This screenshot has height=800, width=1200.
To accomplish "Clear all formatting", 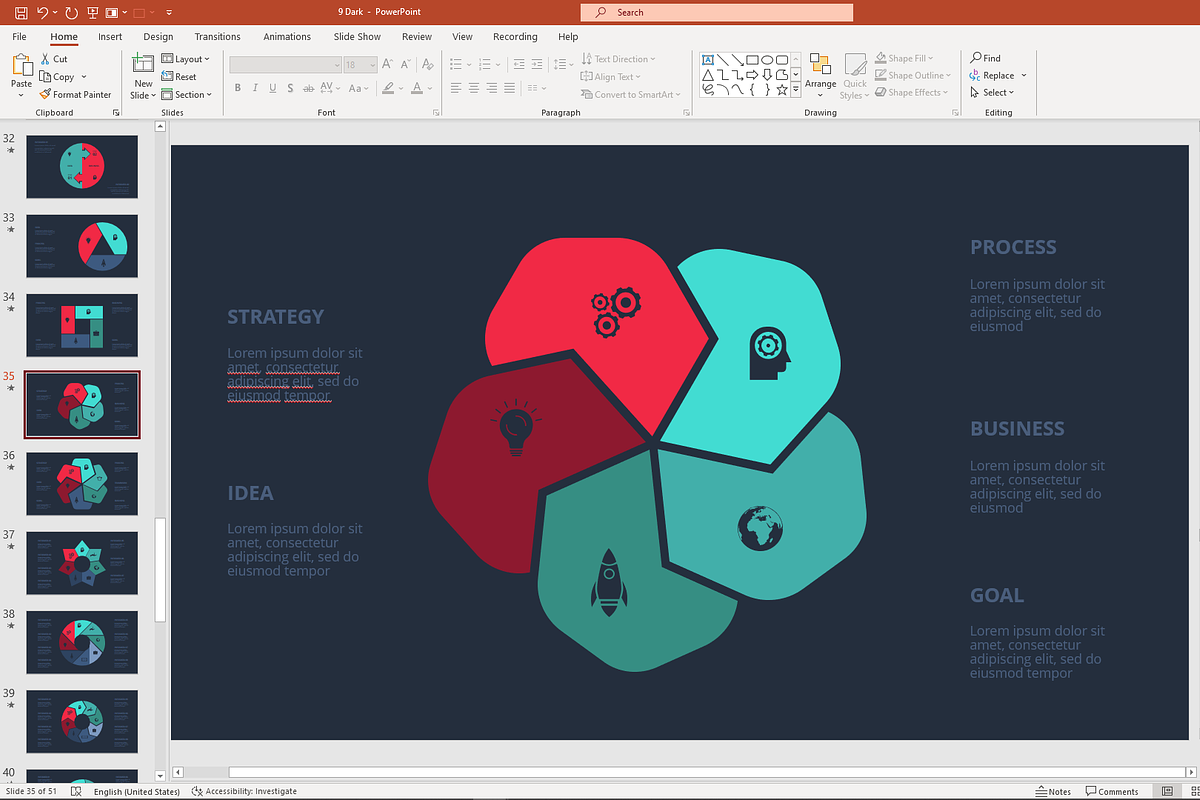I will pyautogui.click(x=428, y=64).
